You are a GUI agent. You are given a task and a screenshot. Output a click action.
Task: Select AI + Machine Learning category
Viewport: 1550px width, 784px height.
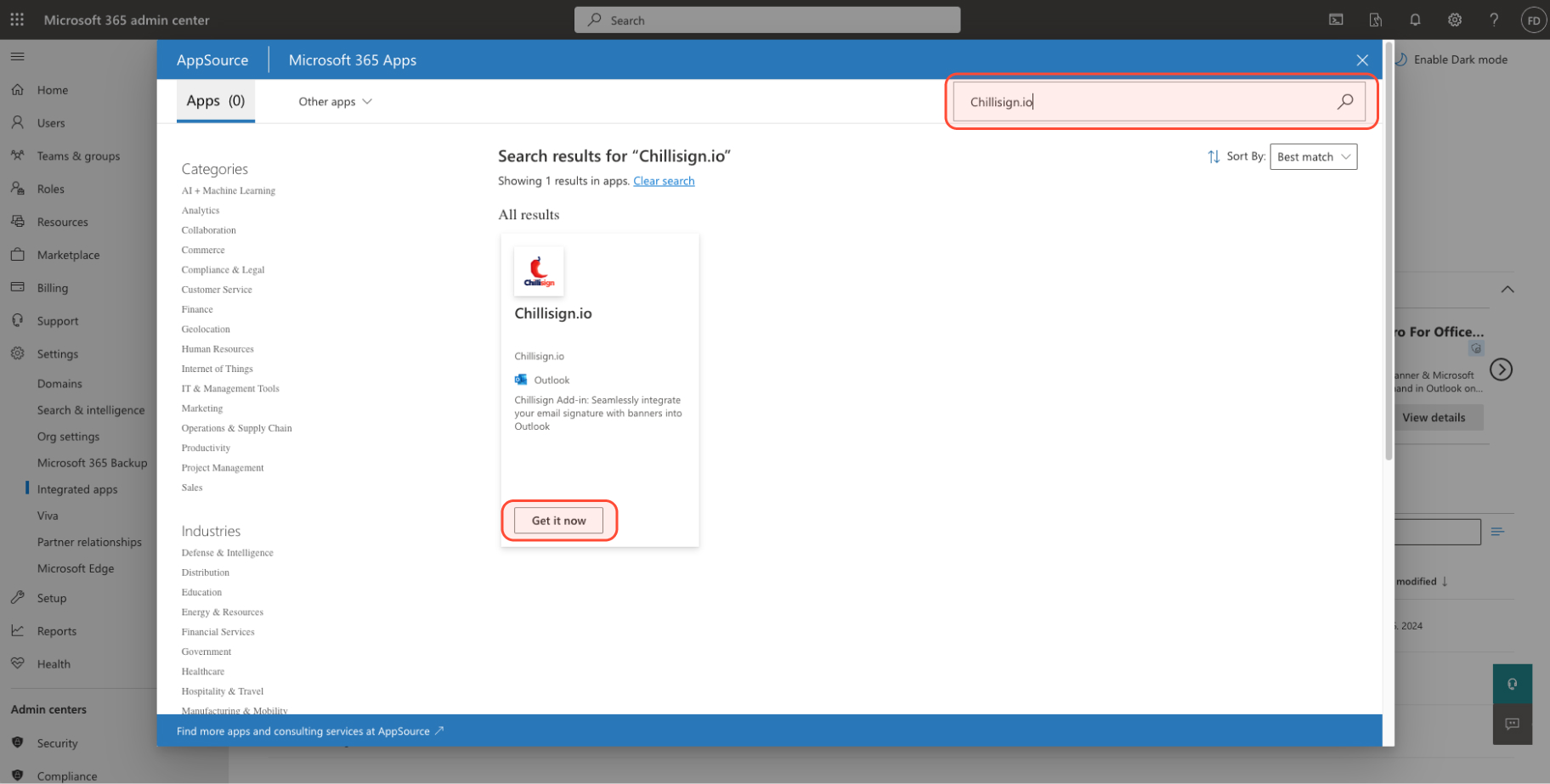click(229, 191)
